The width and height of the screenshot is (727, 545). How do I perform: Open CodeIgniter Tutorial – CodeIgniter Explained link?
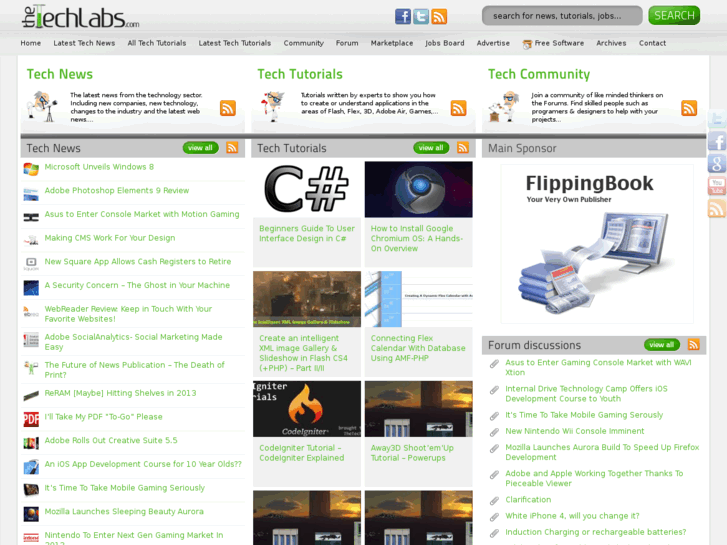[x=301, y=453]
